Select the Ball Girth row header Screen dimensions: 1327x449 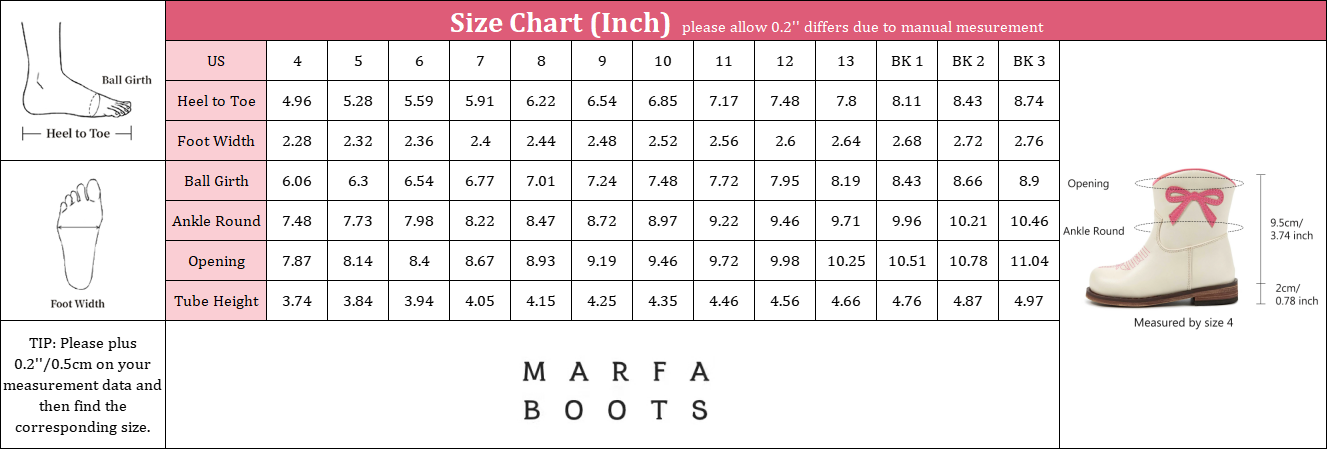pos(216,181)
